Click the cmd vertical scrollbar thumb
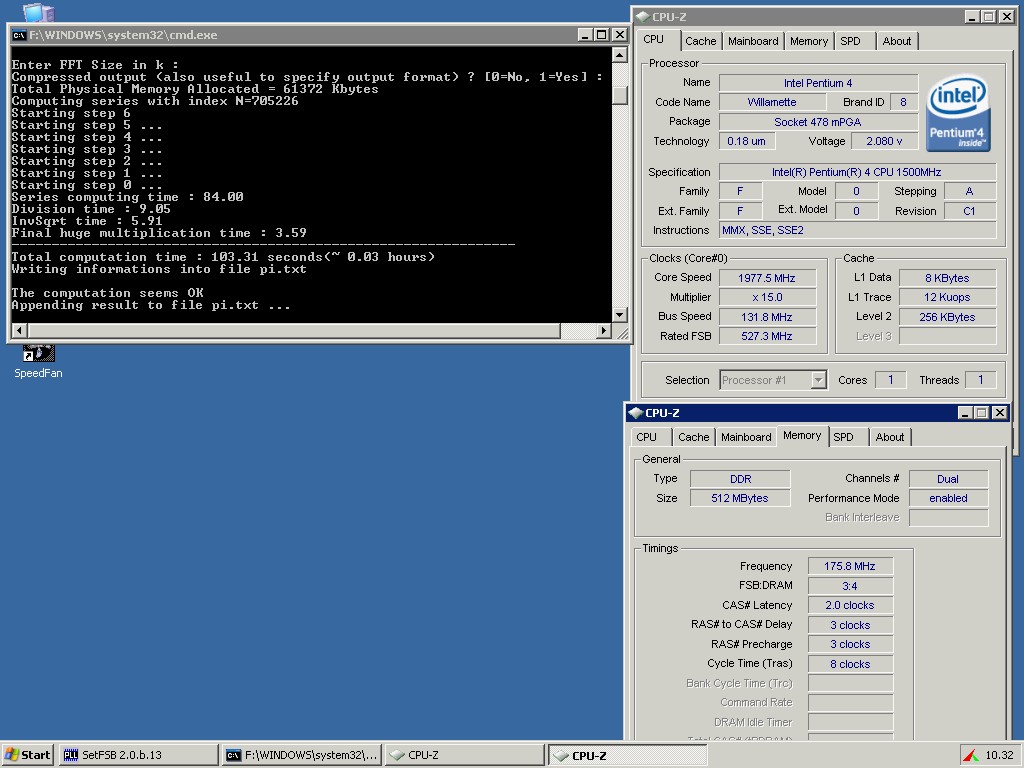Image resolution: width=1024 pixels, height=768 pixels. tap(620, 96)
